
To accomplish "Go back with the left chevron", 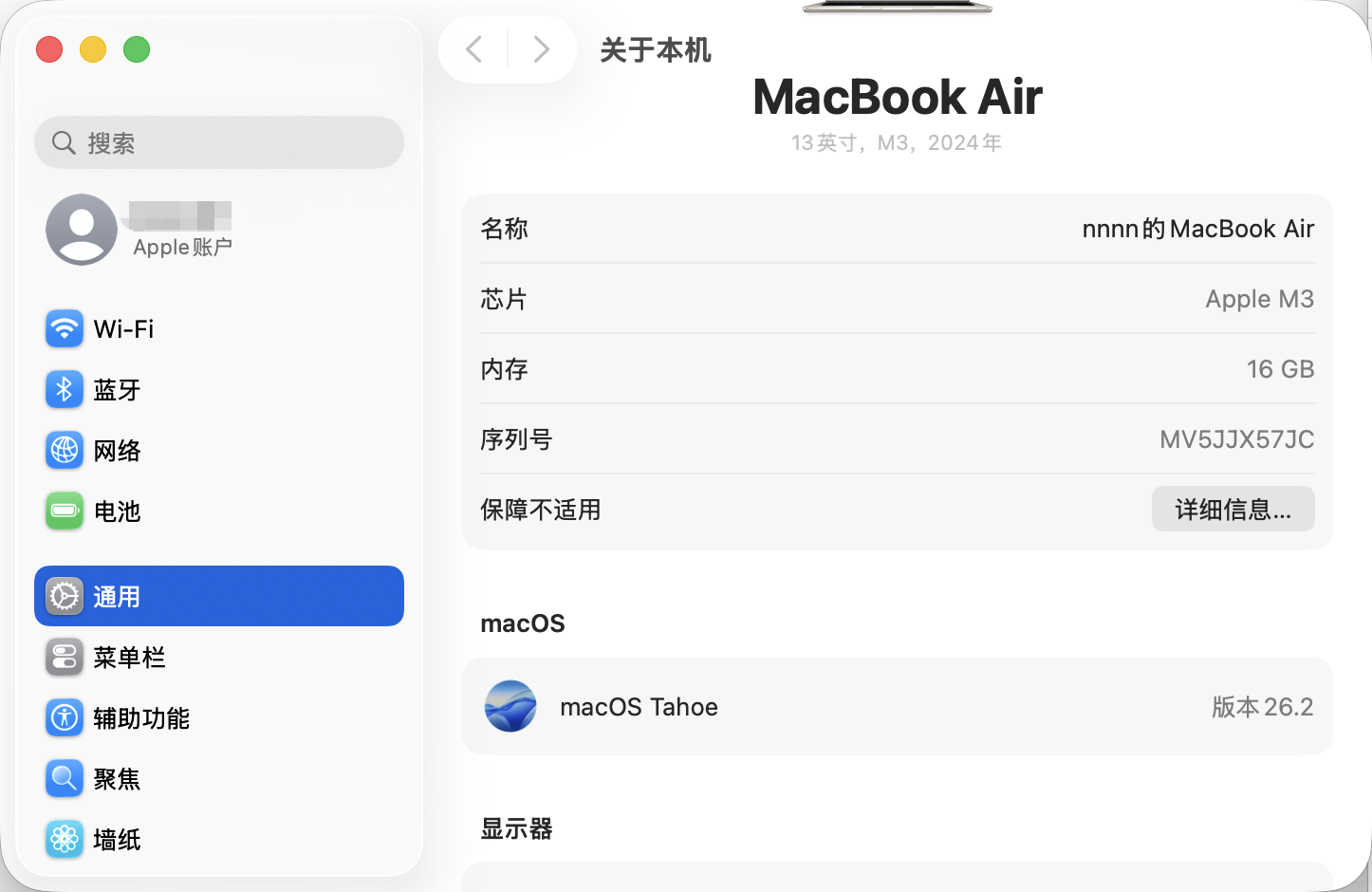I will point(474,49).
